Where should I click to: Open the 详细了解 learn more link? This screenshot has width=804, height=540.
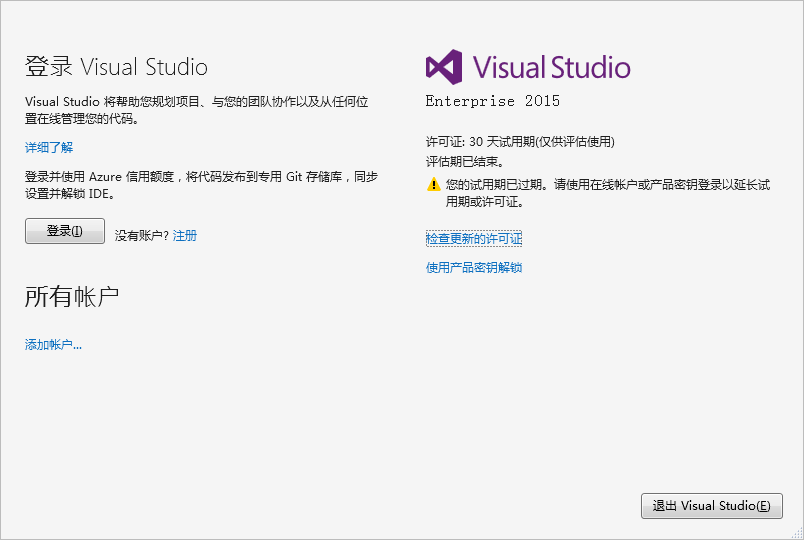point(49,148)
